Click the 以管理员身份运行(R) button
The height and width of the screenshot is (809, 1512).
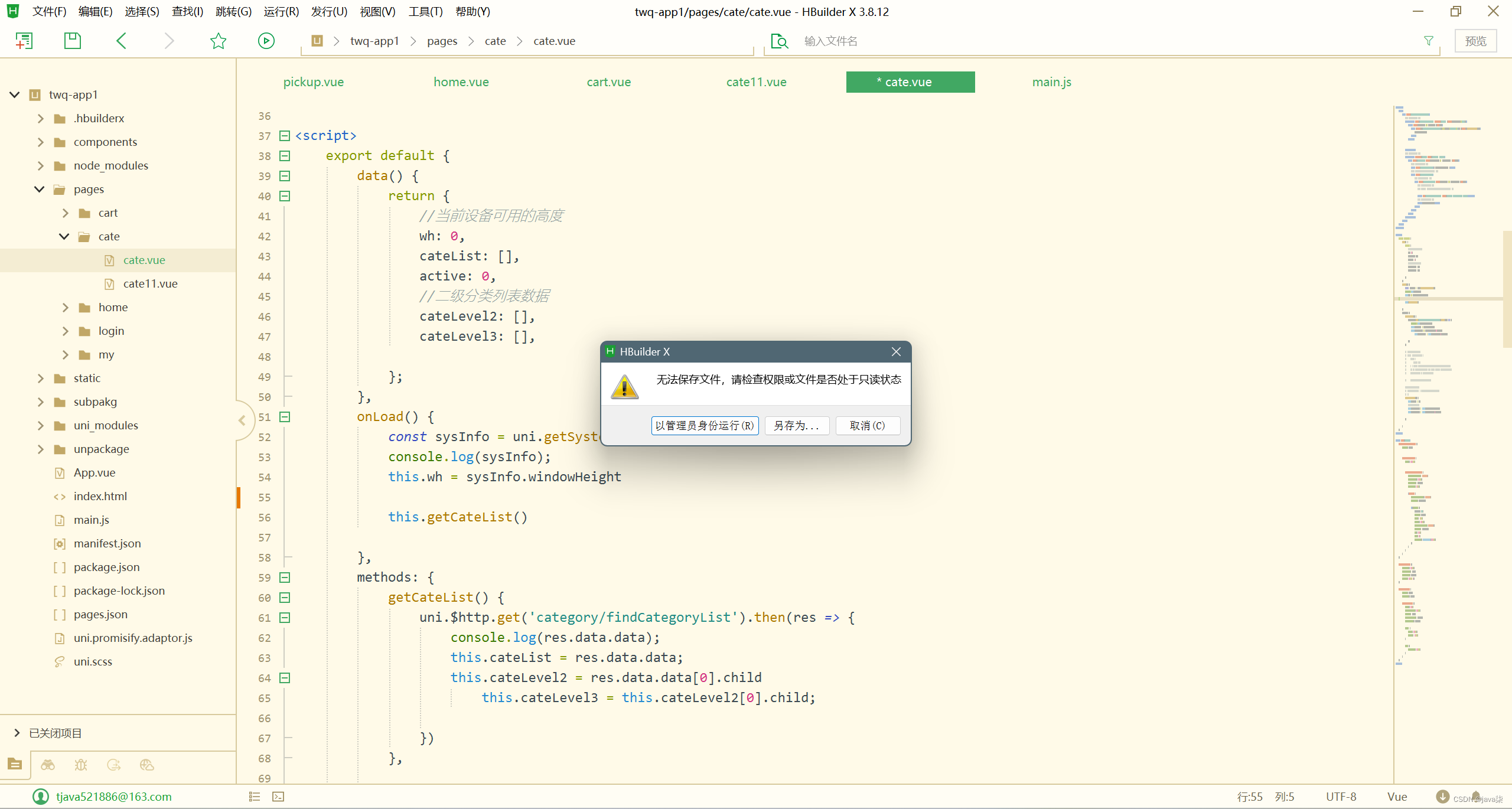(x=704, y=425)
